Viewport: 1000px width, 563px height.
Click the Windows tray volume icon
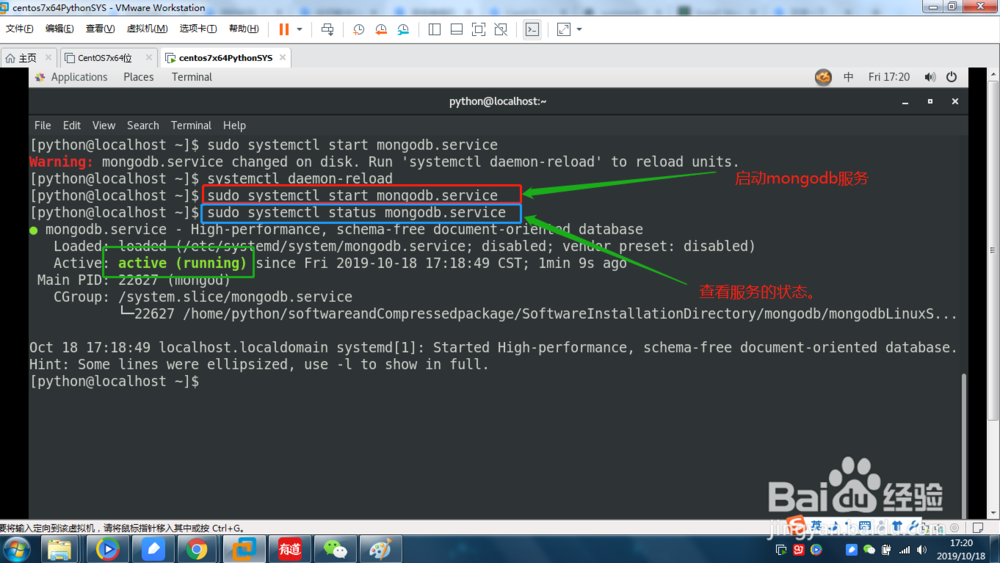(x=922, y=550)
